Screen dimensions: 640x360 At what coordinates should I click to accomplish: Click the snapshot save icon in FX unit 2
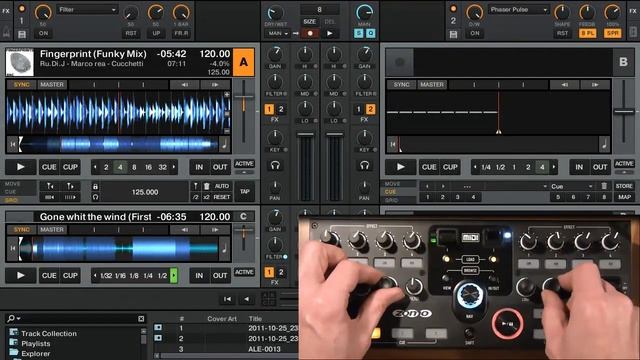[453, 34]
